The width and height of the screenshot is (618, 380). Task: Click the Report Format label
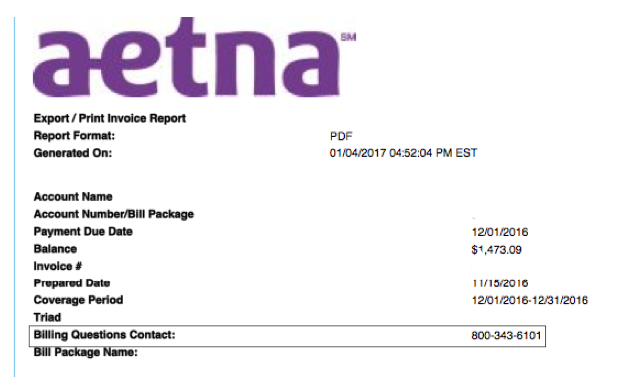point(74,136)
